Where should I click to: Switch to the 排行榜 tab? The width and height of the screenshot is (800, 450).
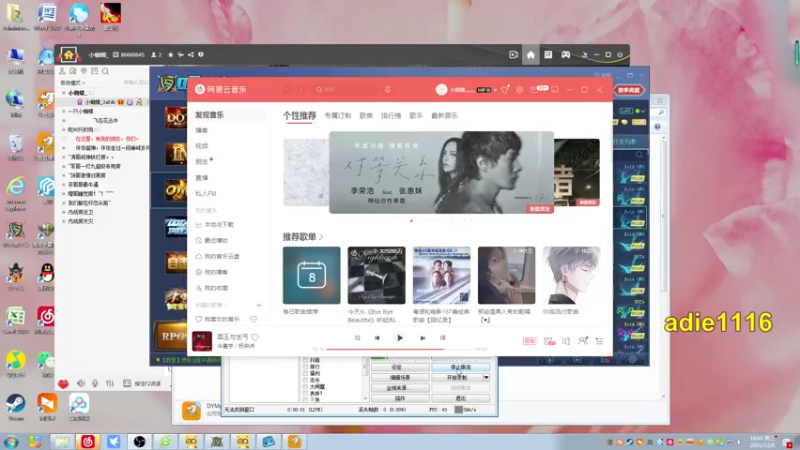(391, 116)
